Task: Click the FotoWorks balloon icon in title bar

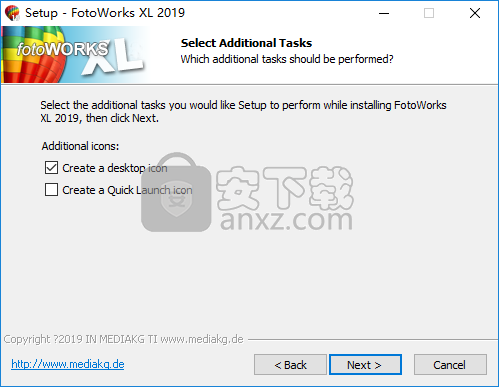Action: (x=12, y=13)
